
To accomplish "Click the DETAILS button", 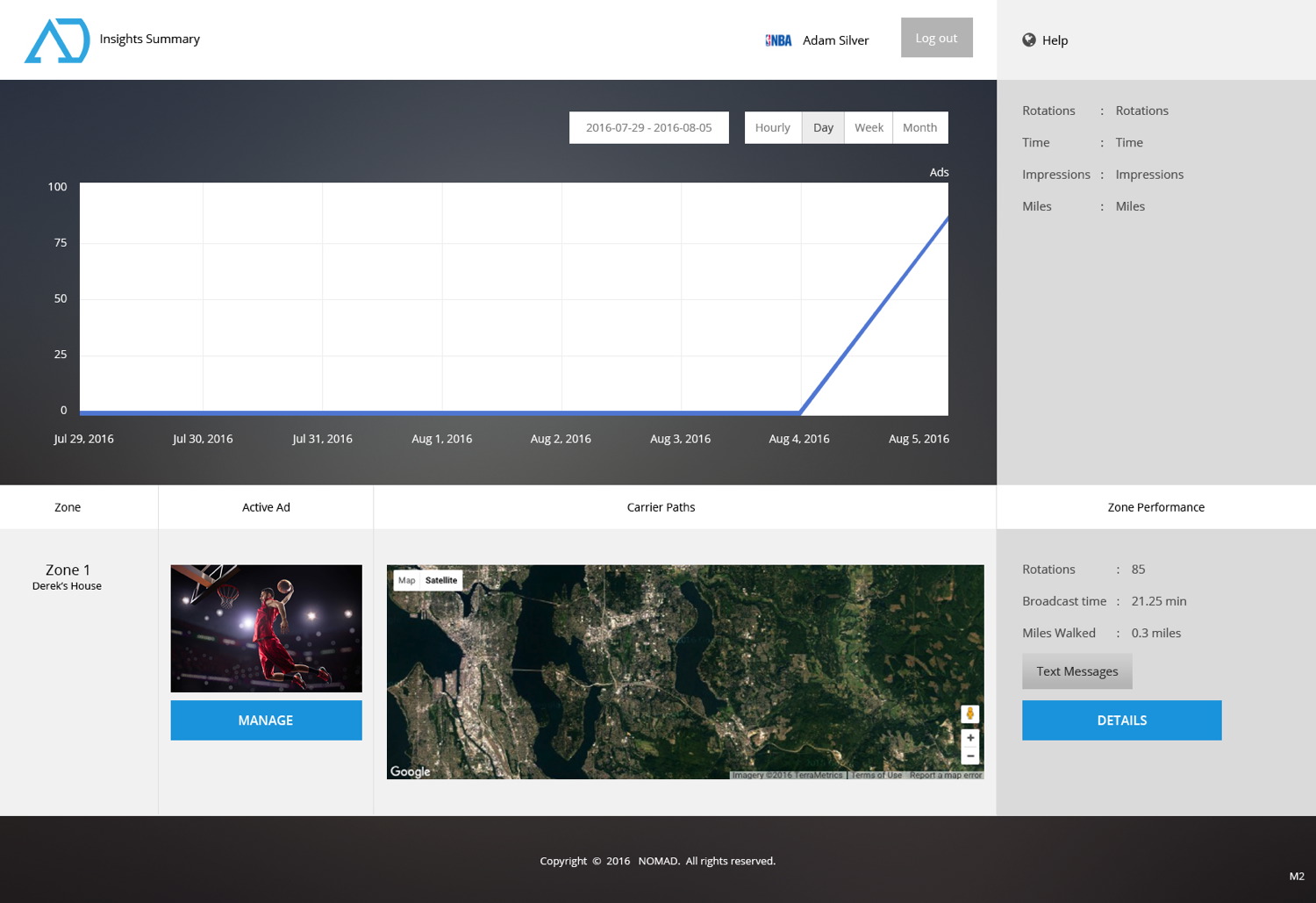I will 1122,720.
